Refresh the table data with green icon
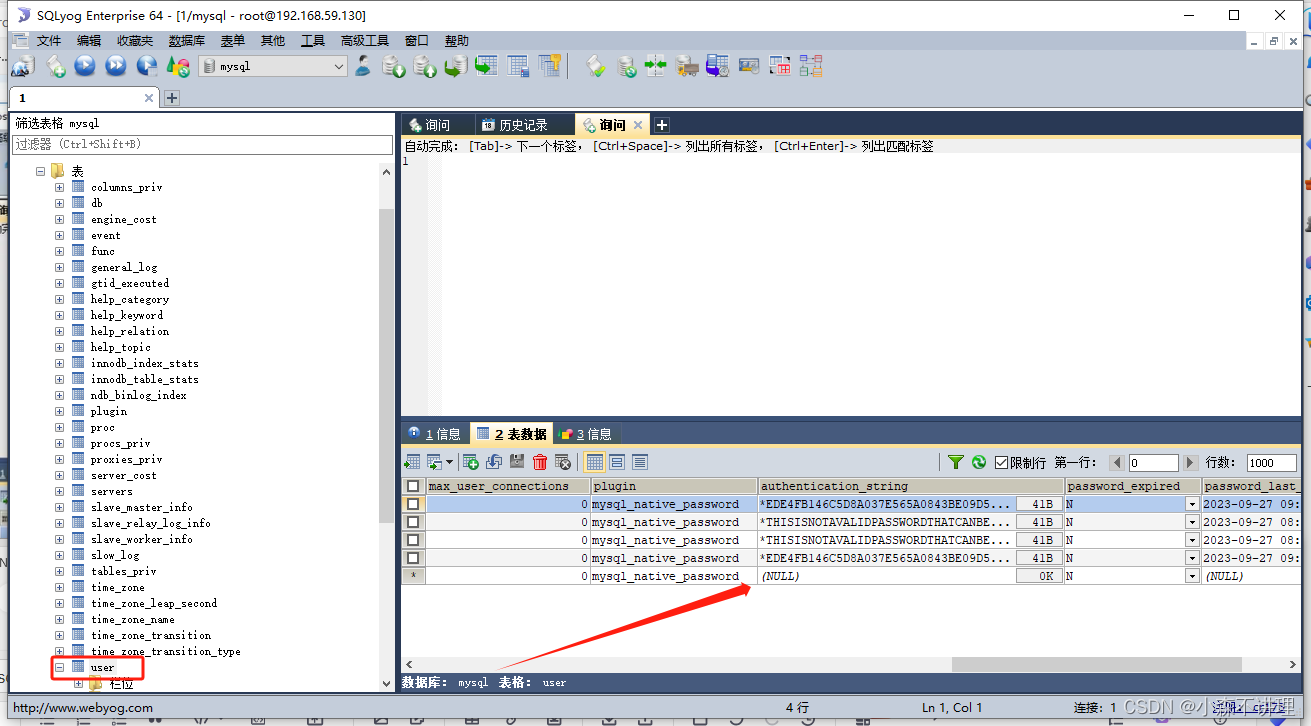The height and width of the screenshot is (726, 1311). (x=979, y=462)
